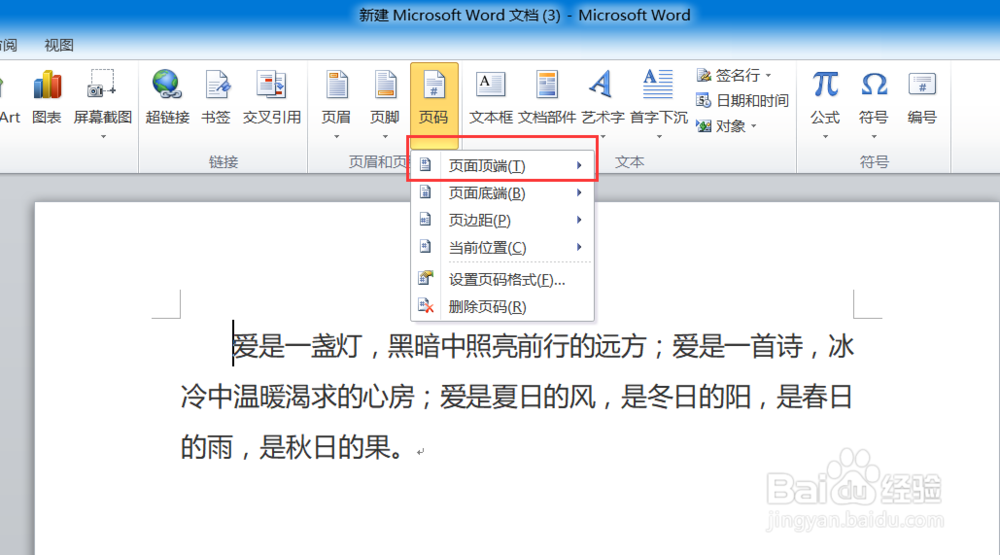The width and height of the screenshot is (1000, 555).
Task: Insert a 文本框 text box
Action: (490, 98)
